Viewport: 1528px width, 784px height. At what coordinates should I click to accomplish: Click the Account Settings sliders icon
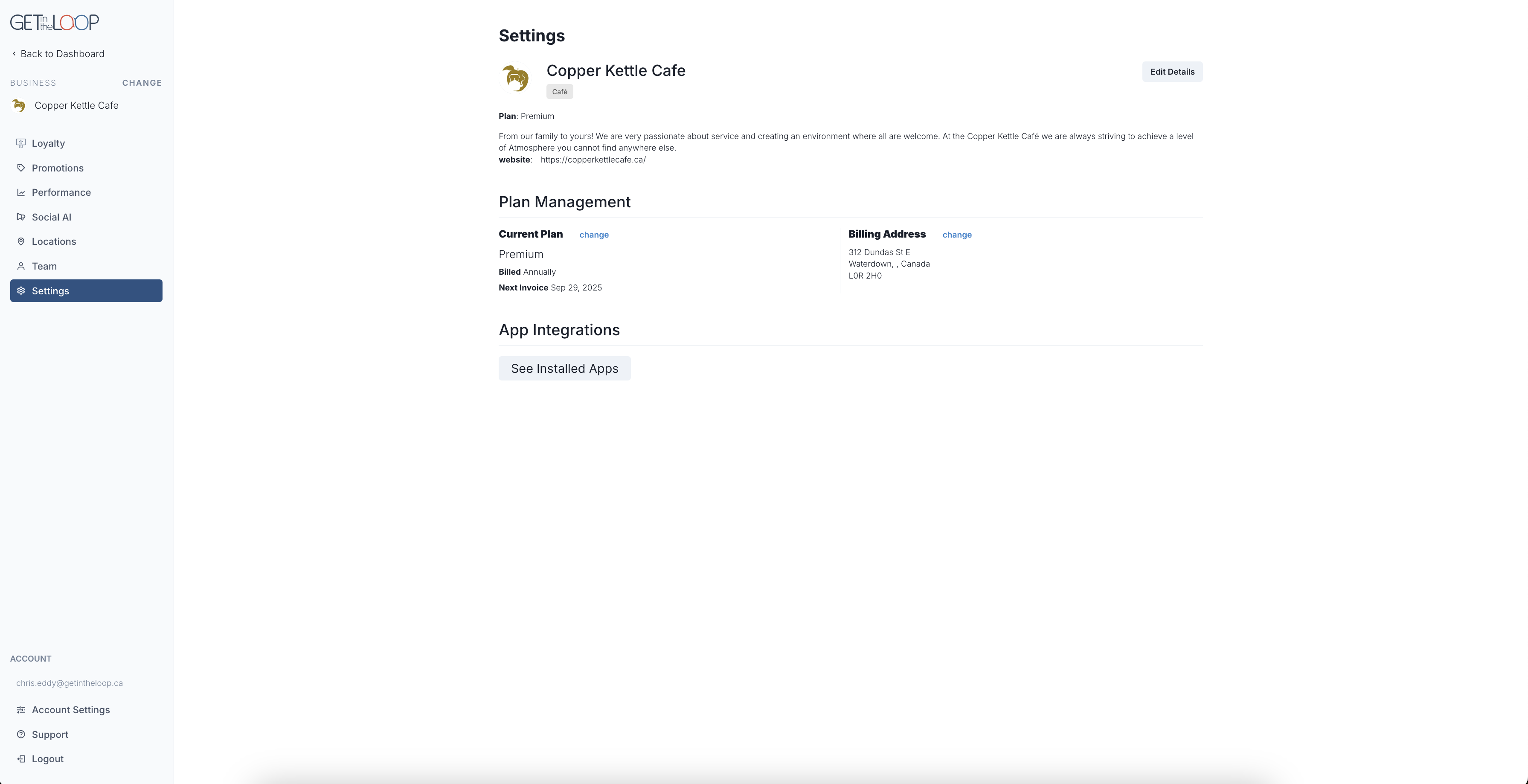pyautogui.click(x=21, y=710)
